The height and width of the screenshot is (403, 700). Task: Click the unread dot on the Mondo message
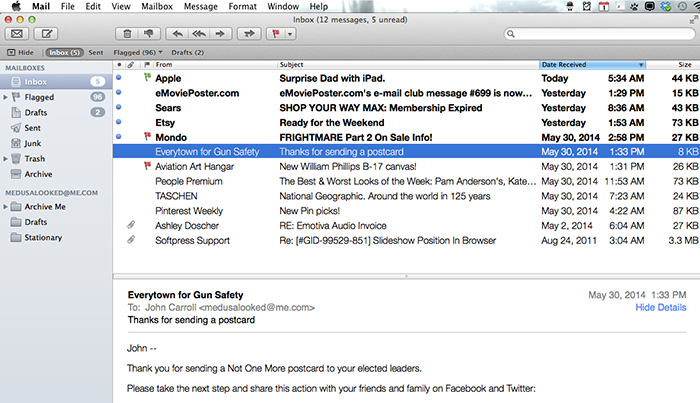pos(119,136)
